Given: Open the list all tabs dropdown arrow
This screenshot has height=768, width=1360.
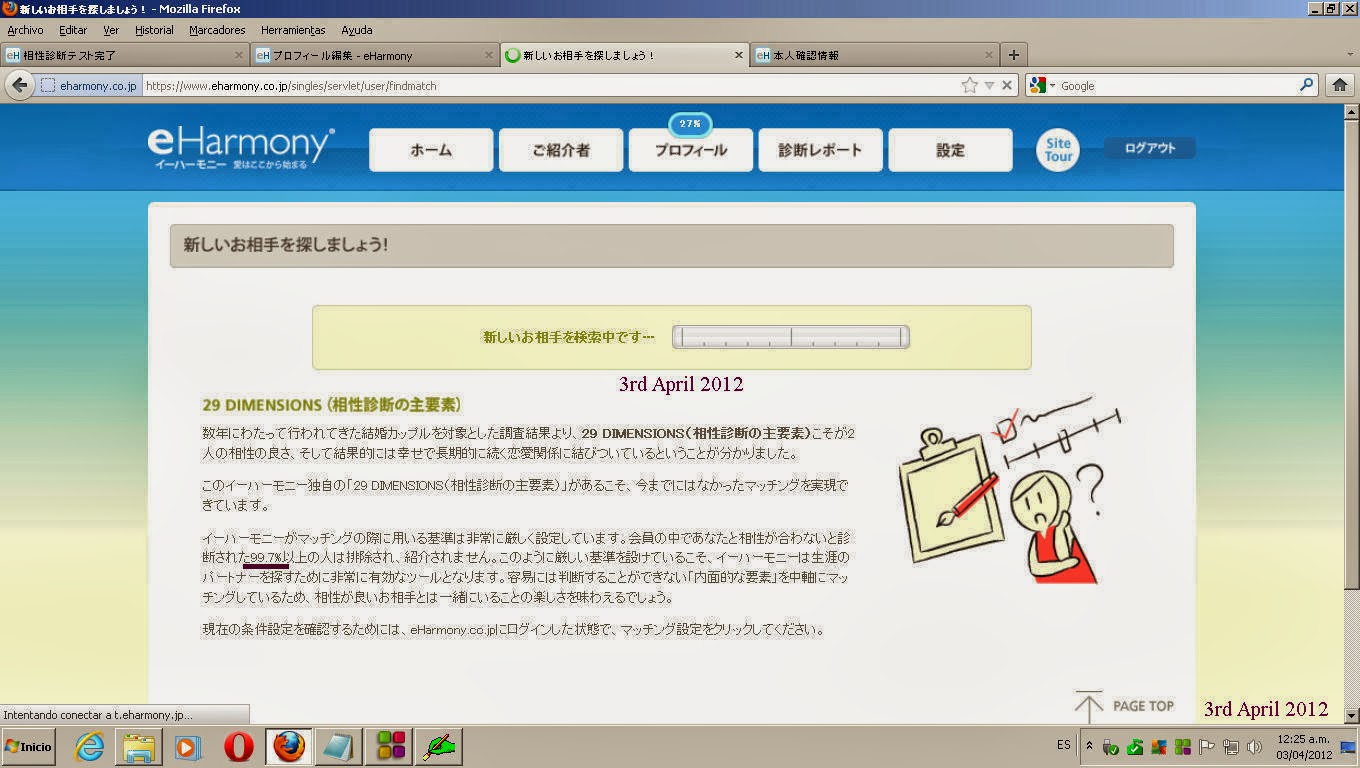Looking at the screenshot, I should coord(1350,55).
